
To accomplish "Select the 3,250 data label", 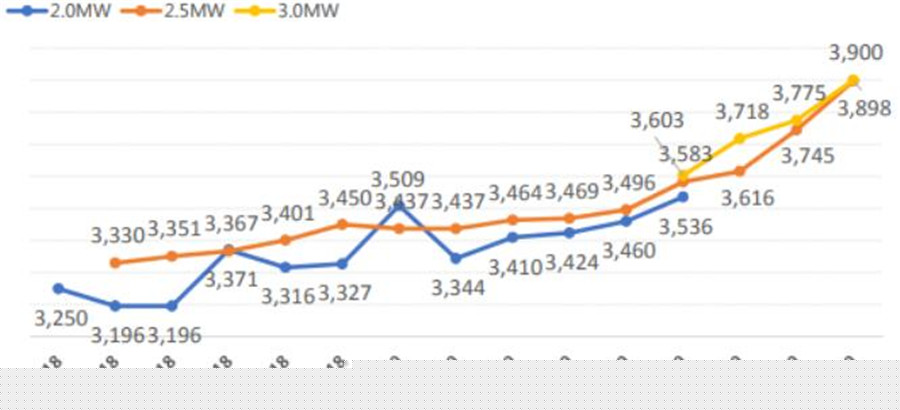I will tap(61, 318).
